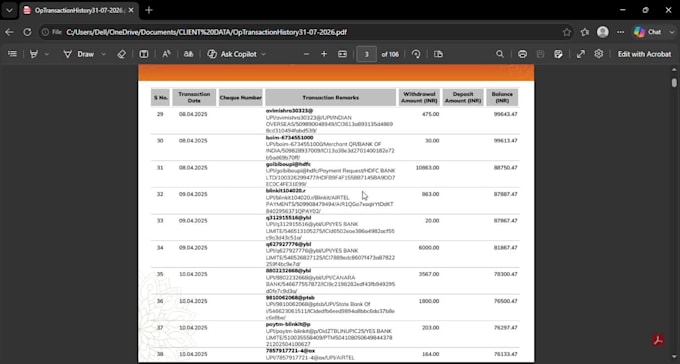Viewport: 680px width, 364px height.
Task: Open Settings and more menu
Action: [621, 32]
